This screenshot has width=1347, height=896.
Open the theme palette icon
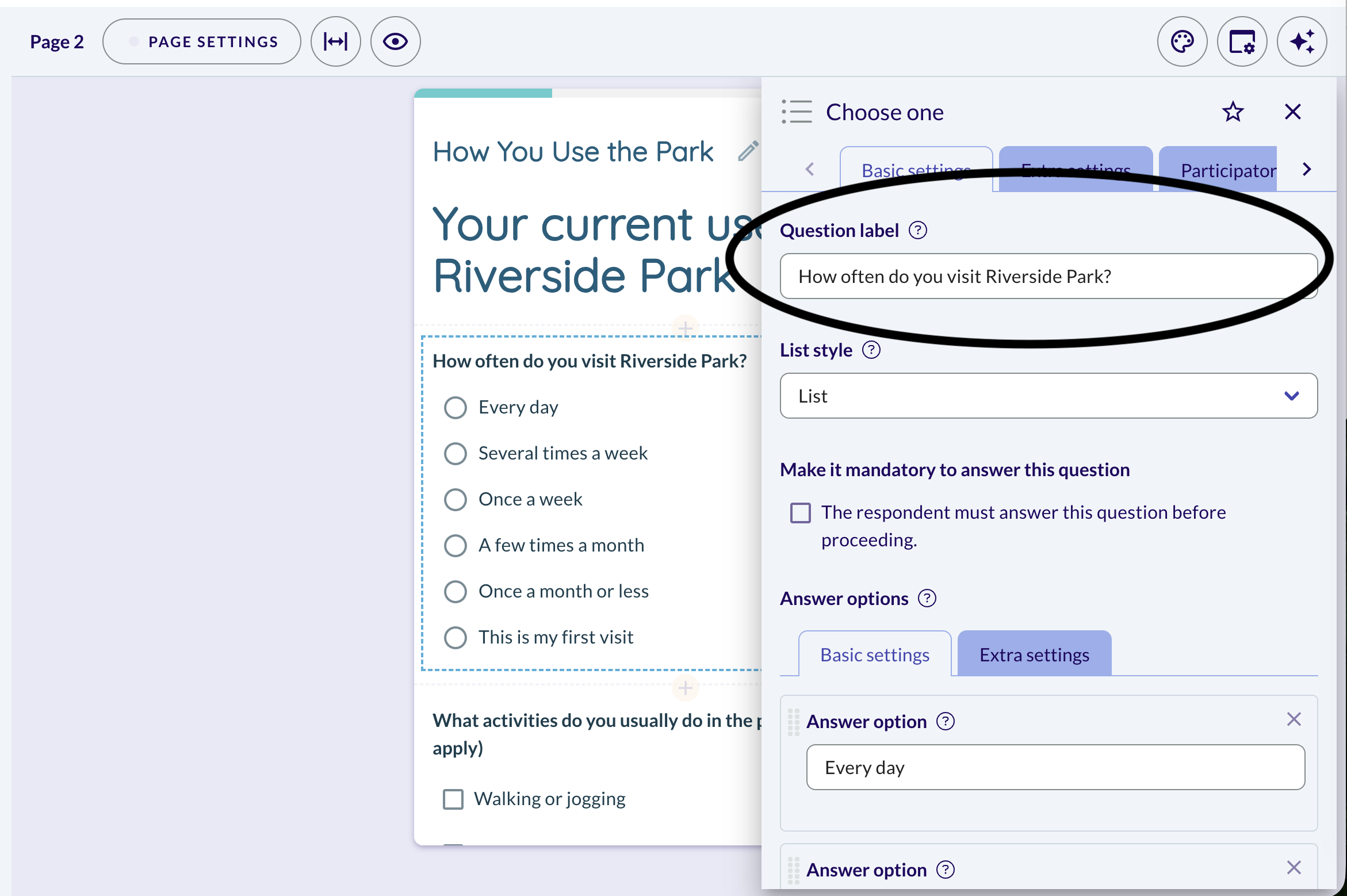coord(1182,41)
